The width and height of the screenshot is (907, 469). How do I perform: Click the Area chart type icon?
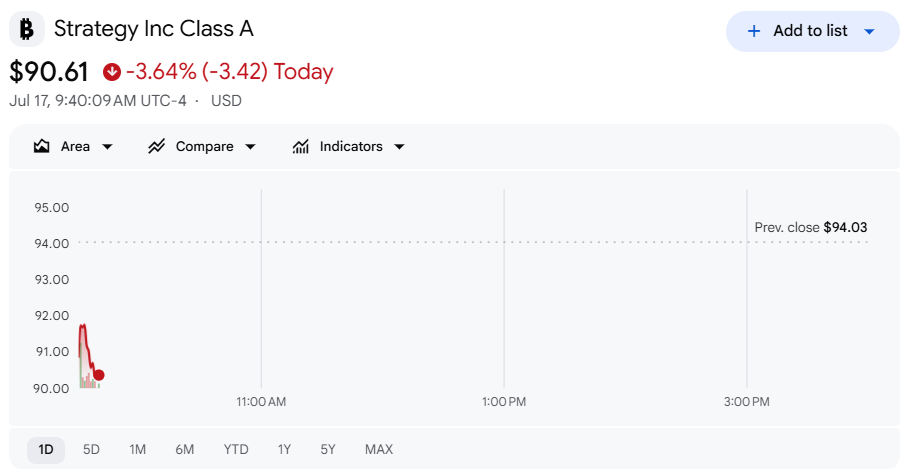42,146
